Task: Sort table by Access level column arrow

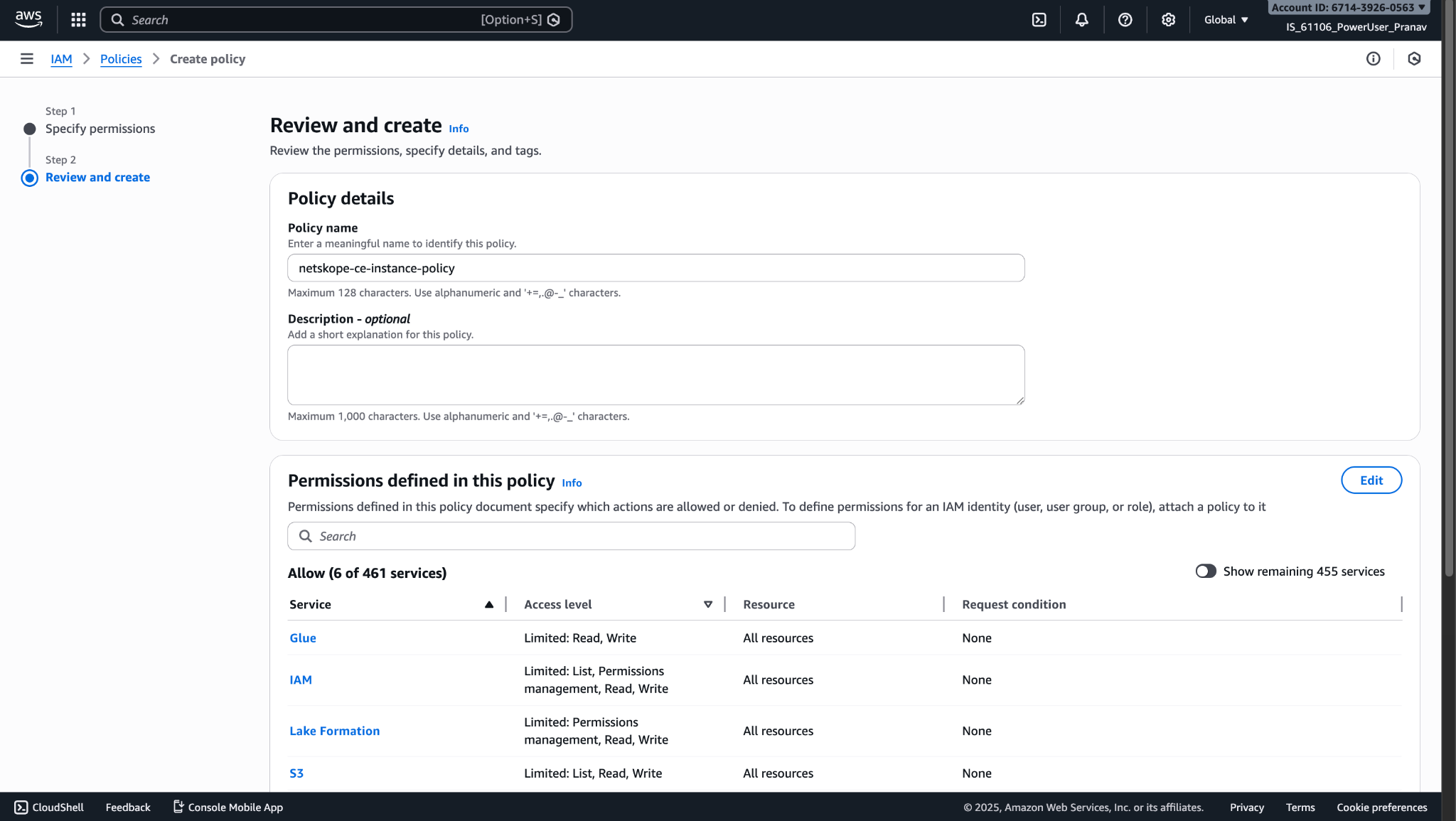Action: 708,604
